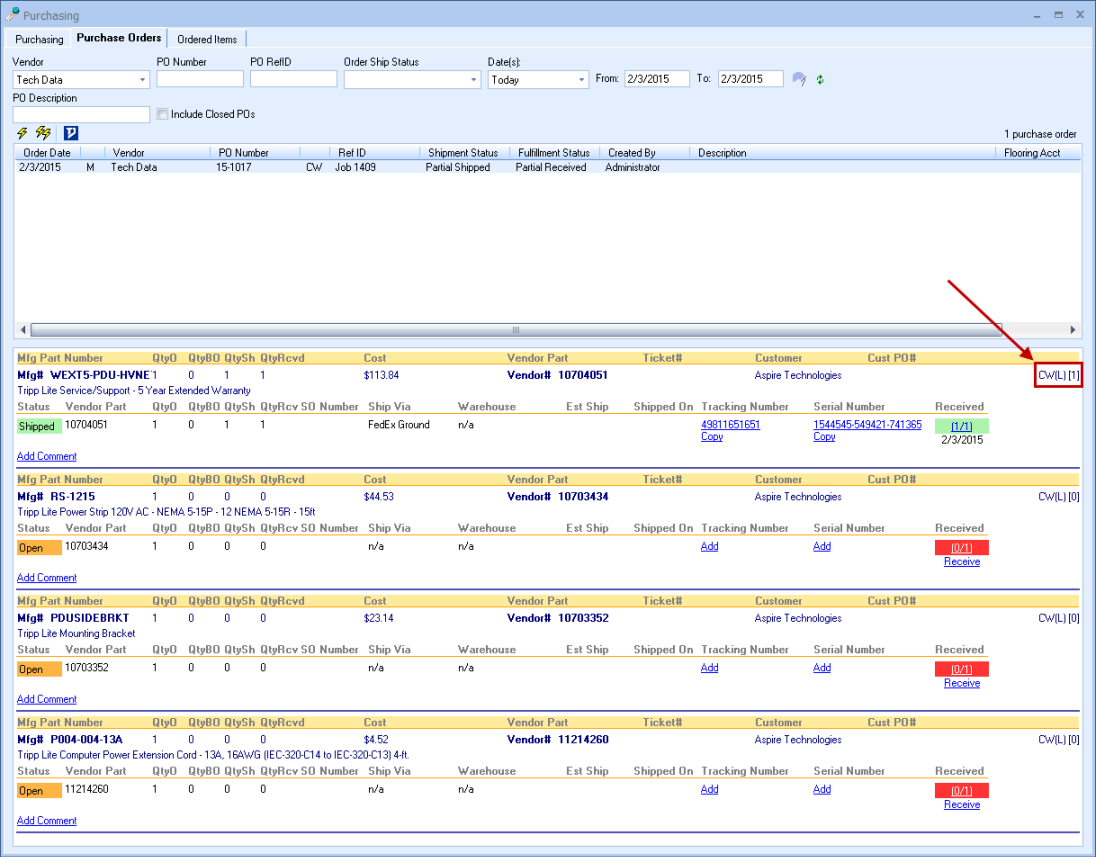Image resolution: width=1096 pixels, height=857 pixels.
Task: Click the single lightning bolt icon
Action: [22, 133]
